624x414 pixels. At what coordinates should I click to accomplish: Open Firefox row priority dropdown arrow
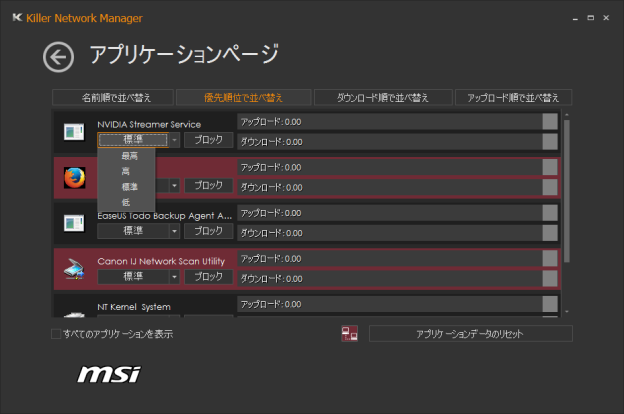[174, 186]
